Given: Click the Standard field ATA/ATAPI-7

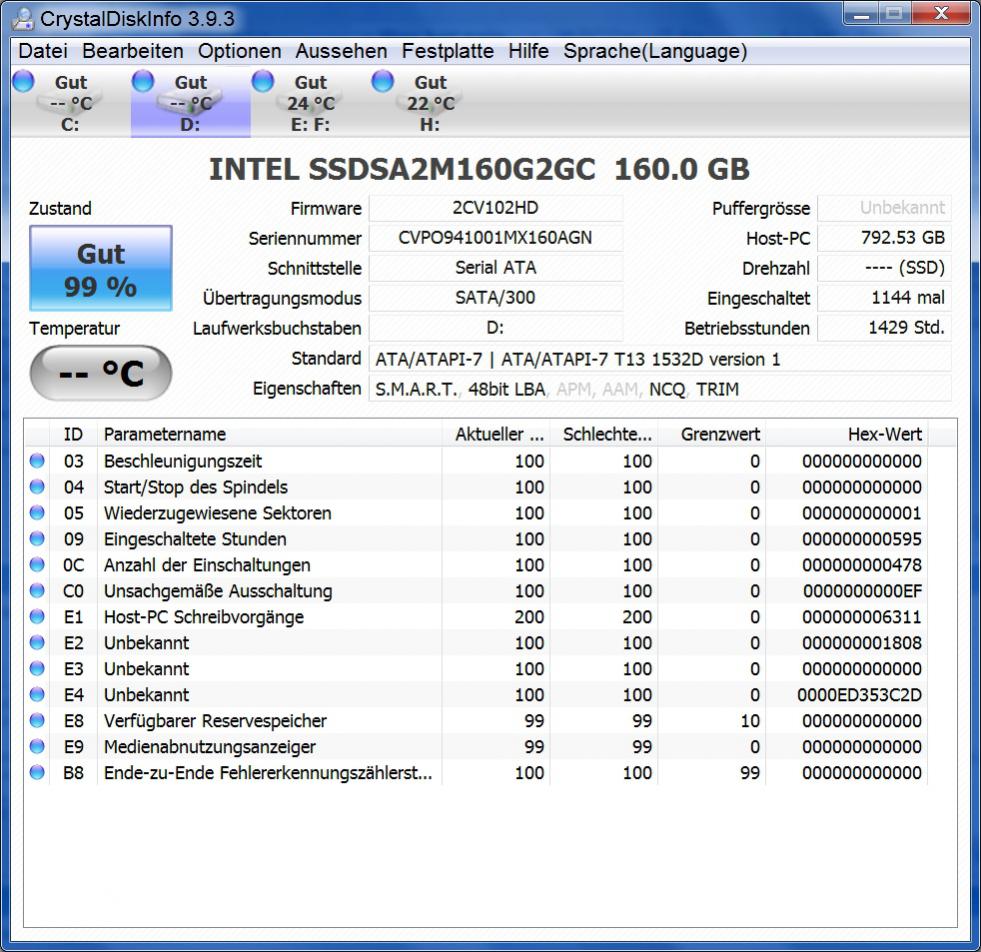Looking at the screenshot, I should [660, 359].
